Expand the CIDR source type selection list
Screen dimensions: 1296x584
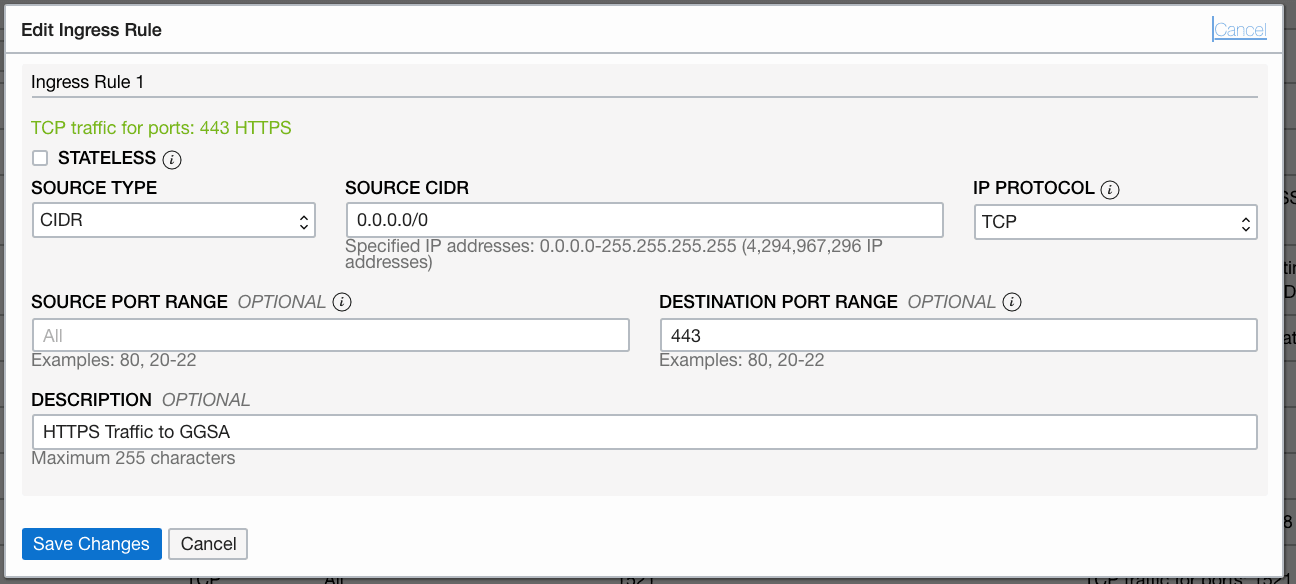pyautogui.click(x=173, y=219)
